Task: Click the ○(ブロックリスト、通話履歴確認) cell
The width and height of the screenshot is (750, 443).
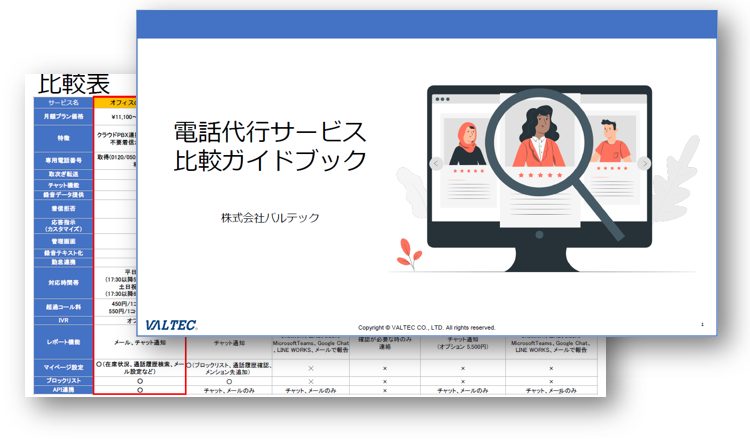Action: coord(229,368)
